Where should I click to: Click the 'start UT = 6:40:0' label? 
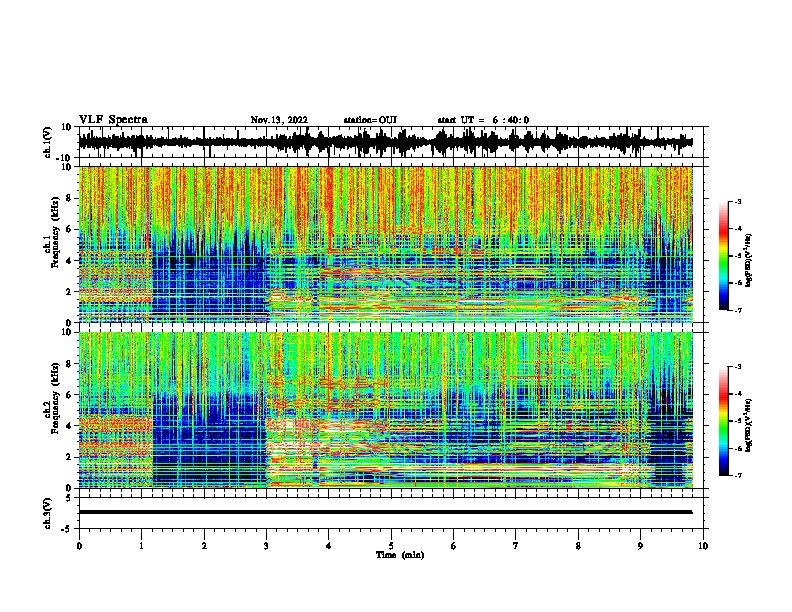coord(483,120)
